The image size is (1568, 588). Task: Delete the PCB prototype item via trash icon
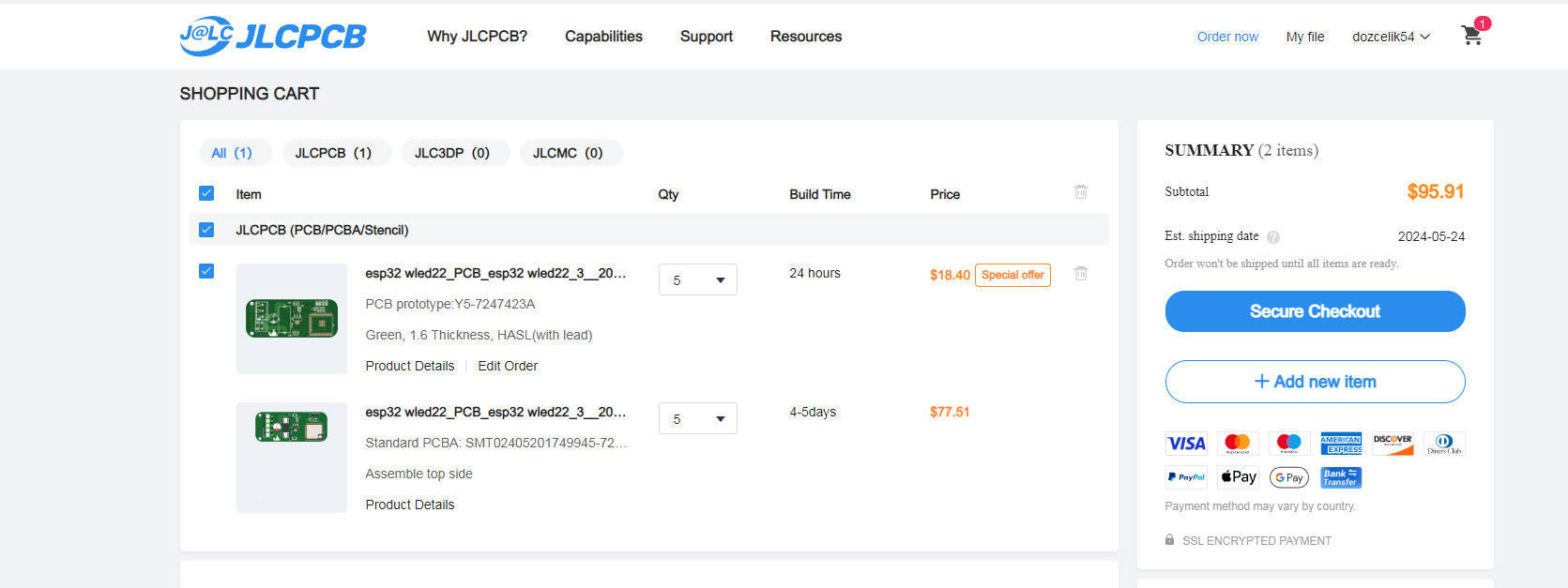(1081, 273)
